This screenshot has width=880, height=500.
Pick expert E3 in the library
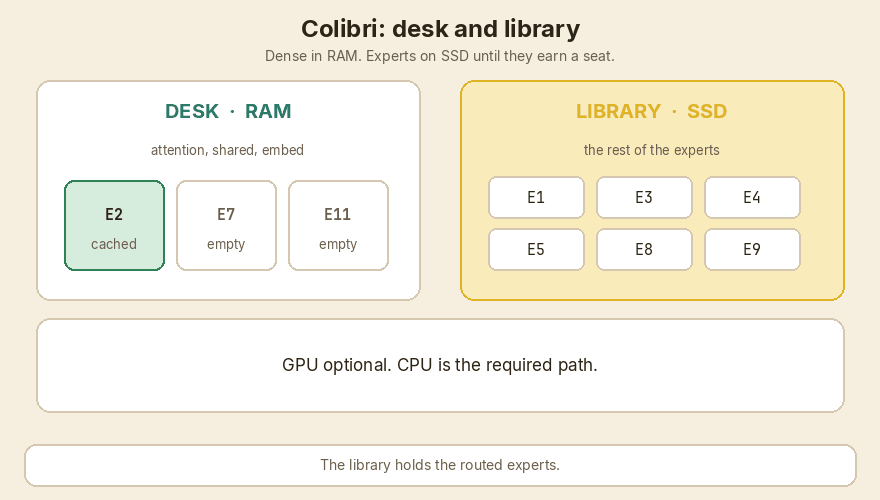(644, 198)
